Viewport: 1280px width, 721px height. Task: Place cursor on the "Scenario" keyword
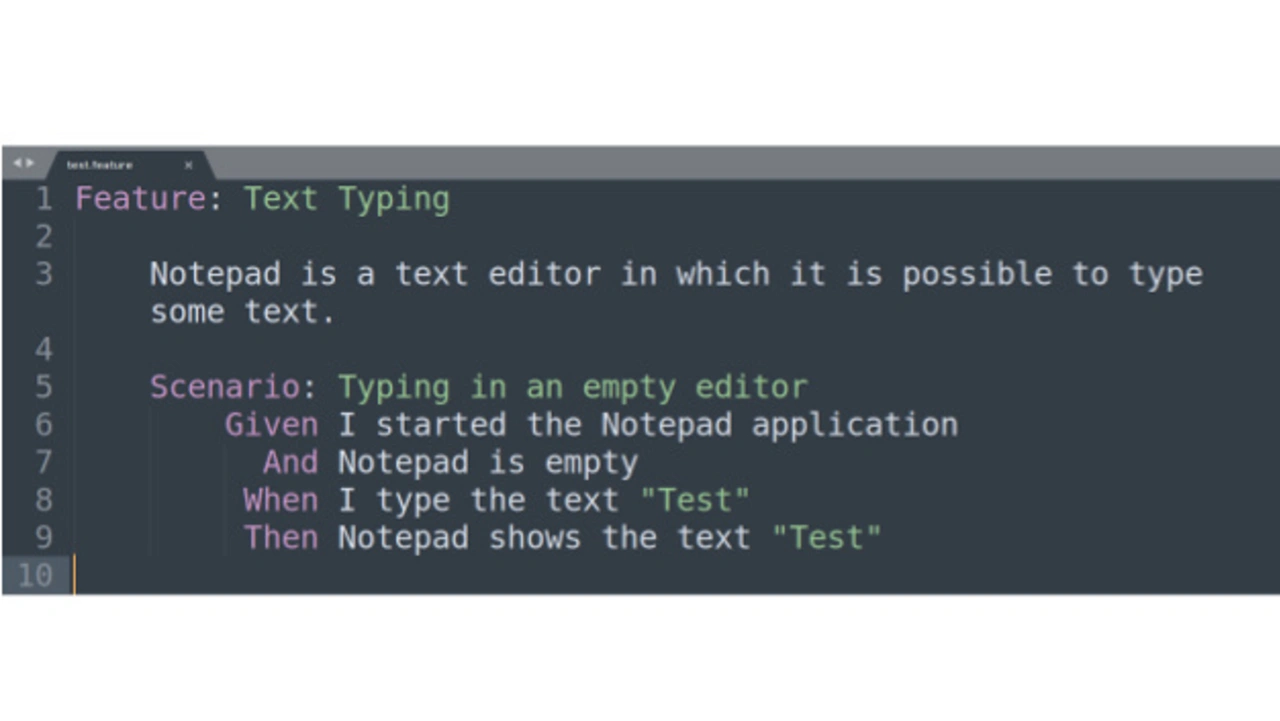(x=224, y=387)
